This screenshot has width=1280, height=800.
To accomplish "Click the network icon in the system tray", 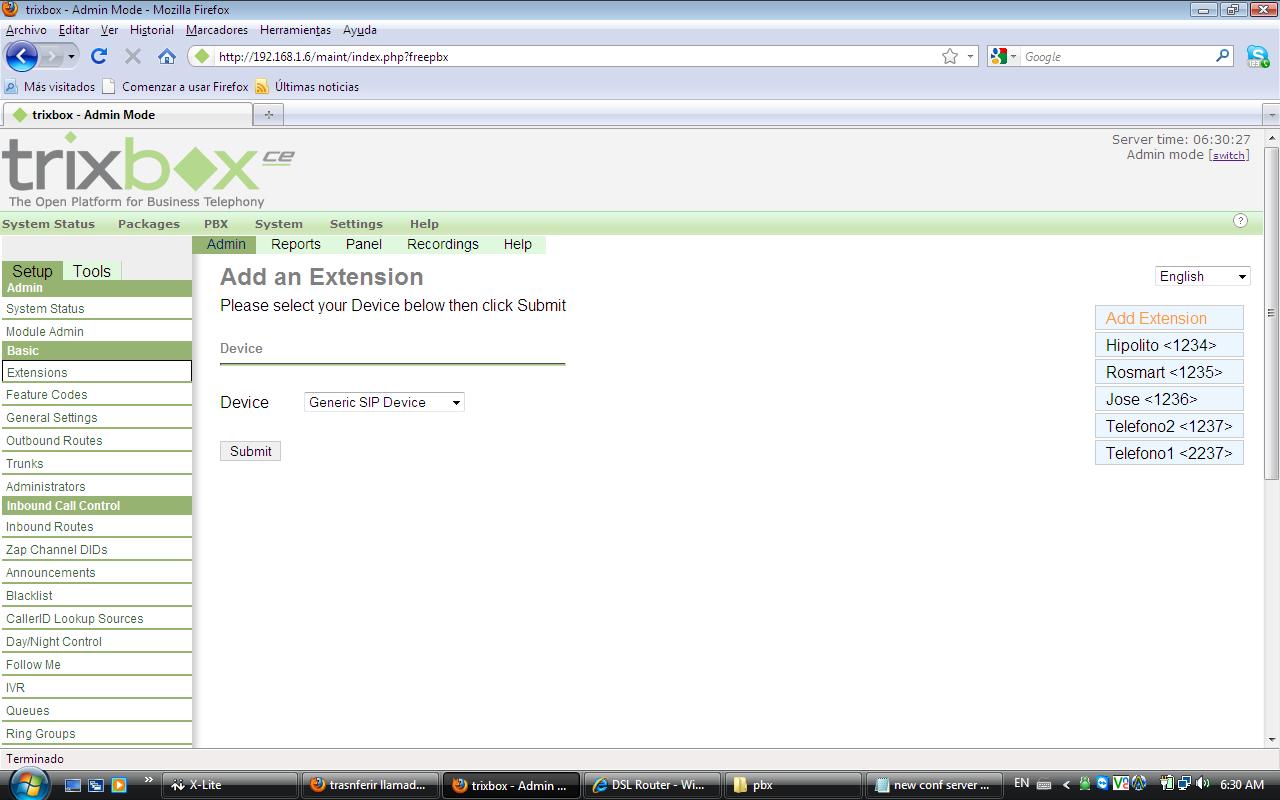I will click(x=1184, y=785).
